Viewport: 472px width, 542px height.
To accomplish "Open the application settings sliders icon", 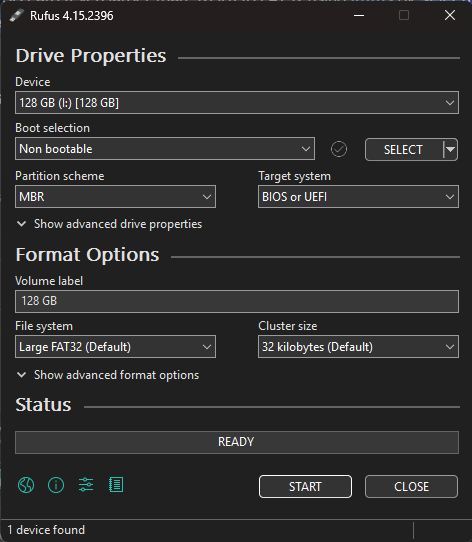I will click(86, 485).
